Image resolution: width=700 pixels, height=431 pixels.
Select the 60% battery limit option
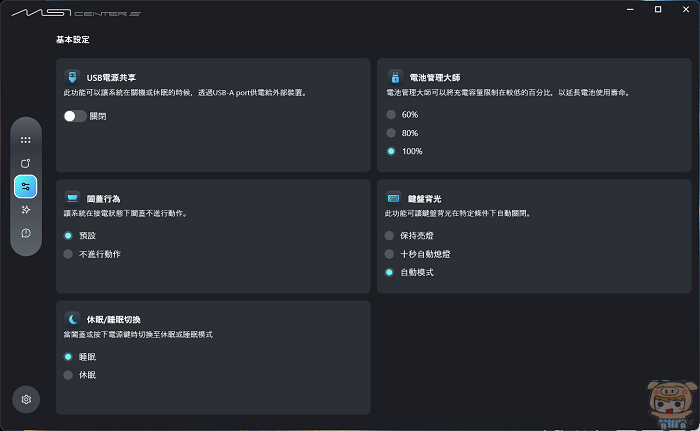pos(391,115)
